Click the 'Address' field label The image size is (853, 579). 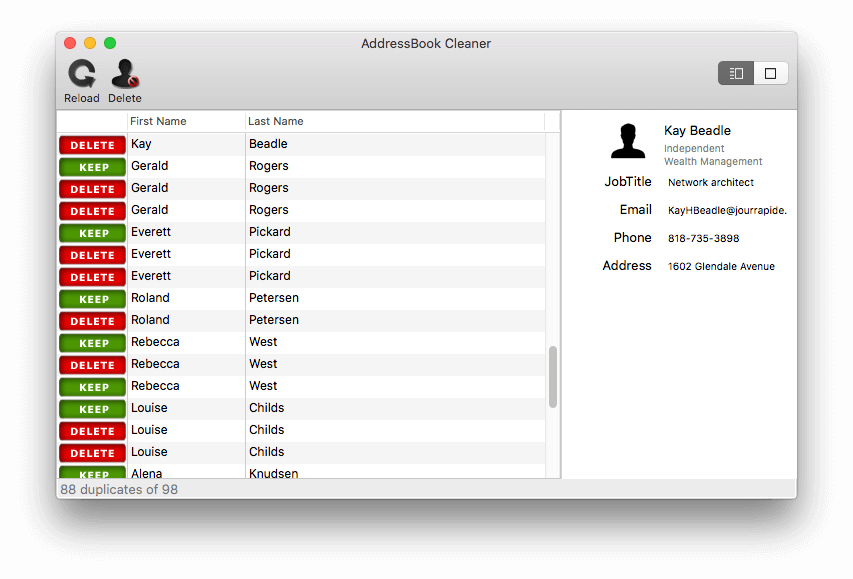click(627, 265)
